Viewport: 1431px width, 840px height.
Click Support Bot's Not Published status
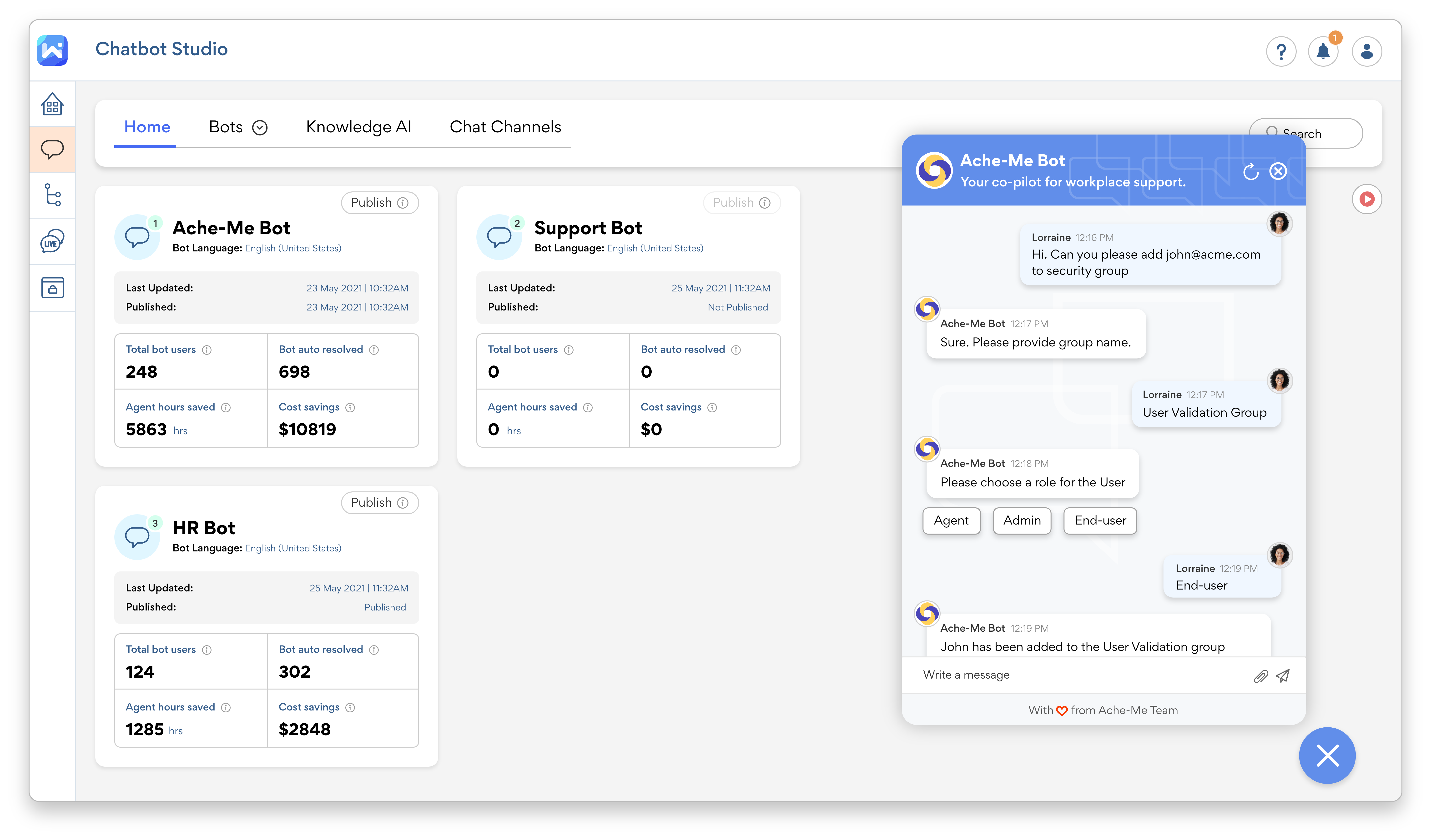click(737, 308)
